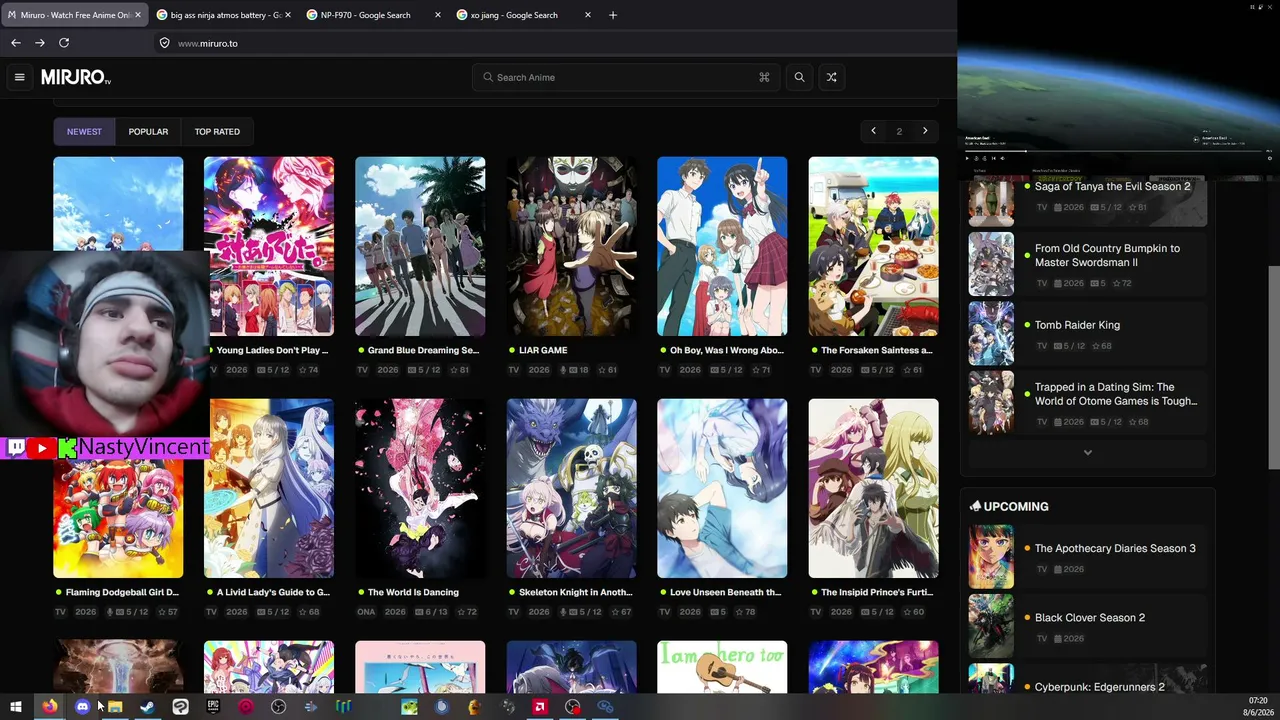Open A Livid Lady's Guide title link
1280x720 pixels.
point(273,592)
